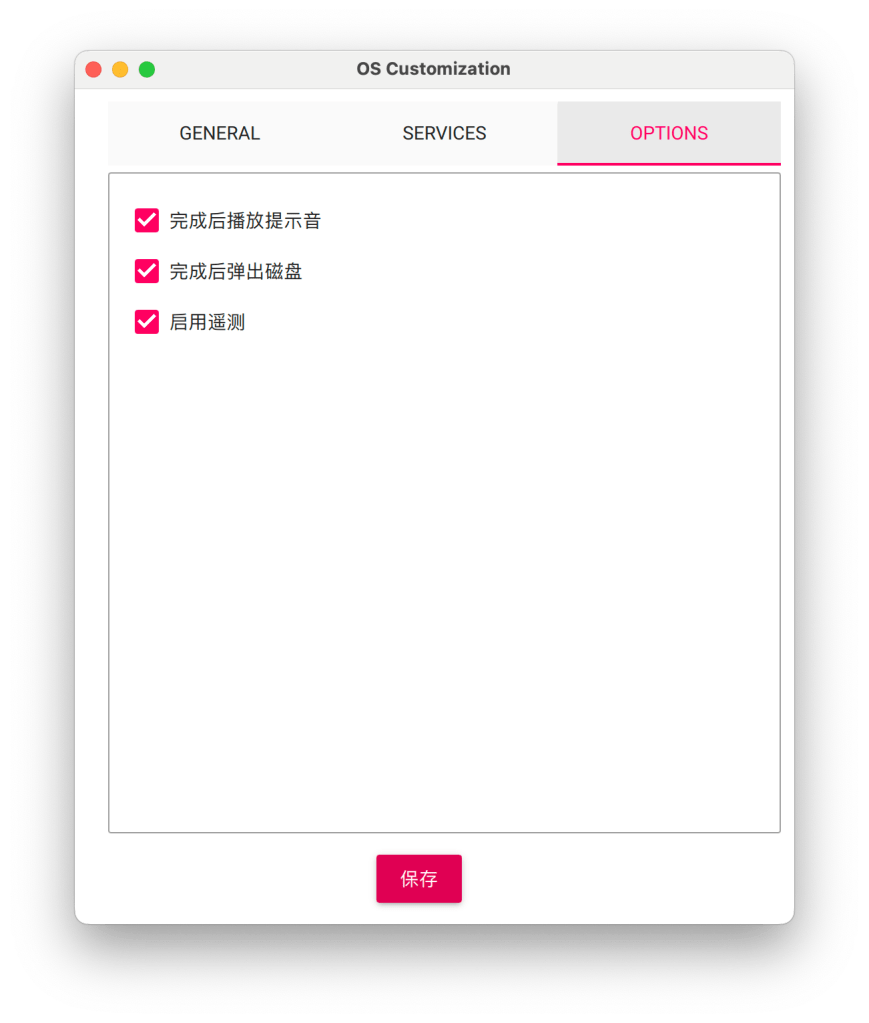Click blank title bar between green button and title
Image resolution: width=869 pixels, height=1023 pixels.
point(255,69)
